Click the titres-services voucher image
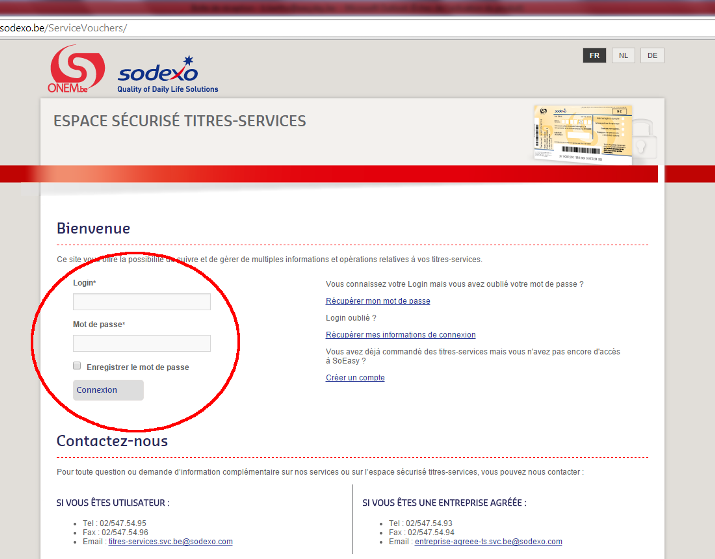715x559 pixels. tap(584, 134)
